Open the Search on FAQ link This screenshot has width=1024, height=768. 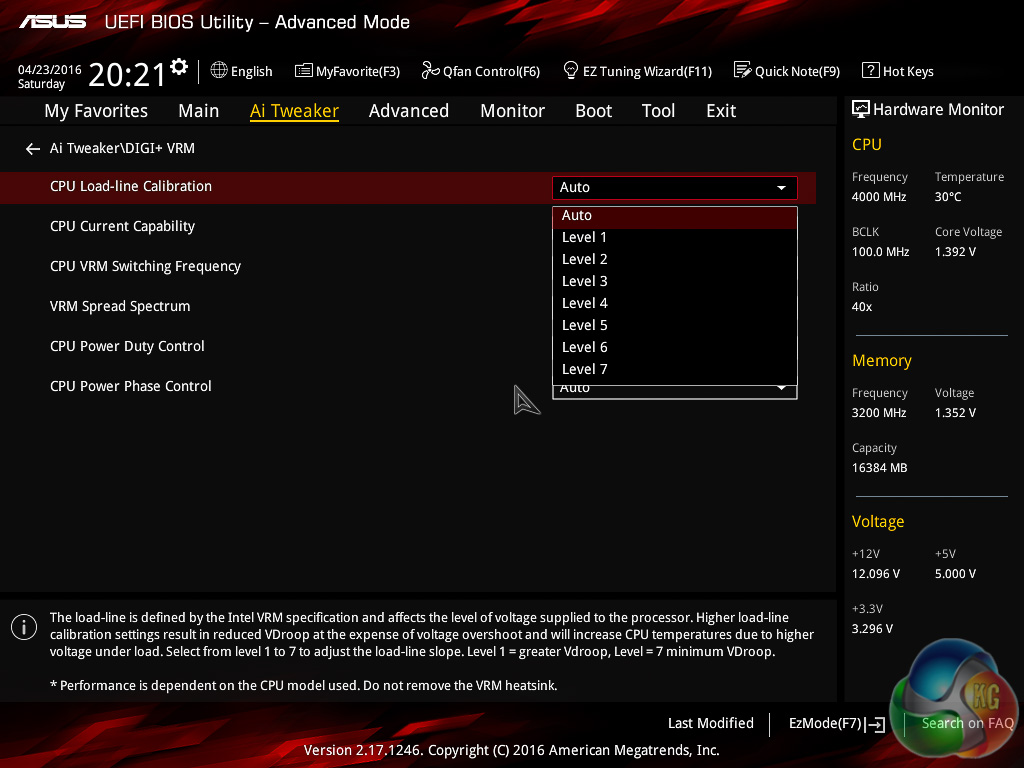pos(967,723)
